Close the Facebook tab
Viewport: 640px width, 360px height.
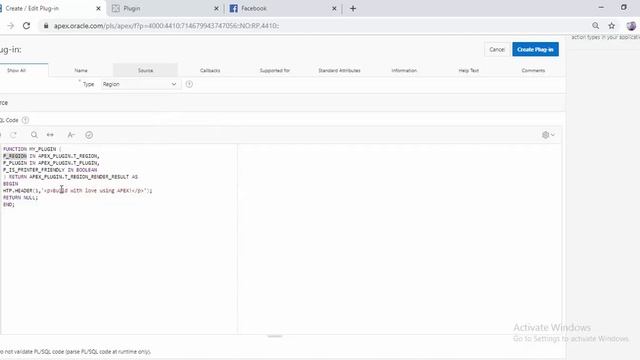pos(334,9)
